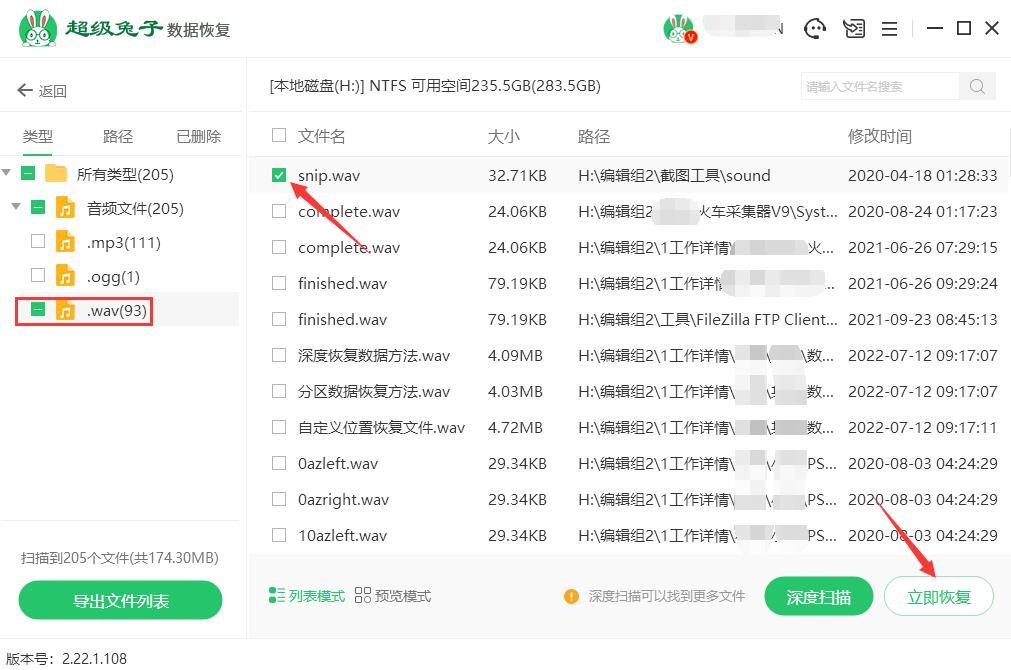The width and height of the screenshot is (1011, 670).
Task: Switch to the 路径 tab
Action: (117, 135)
